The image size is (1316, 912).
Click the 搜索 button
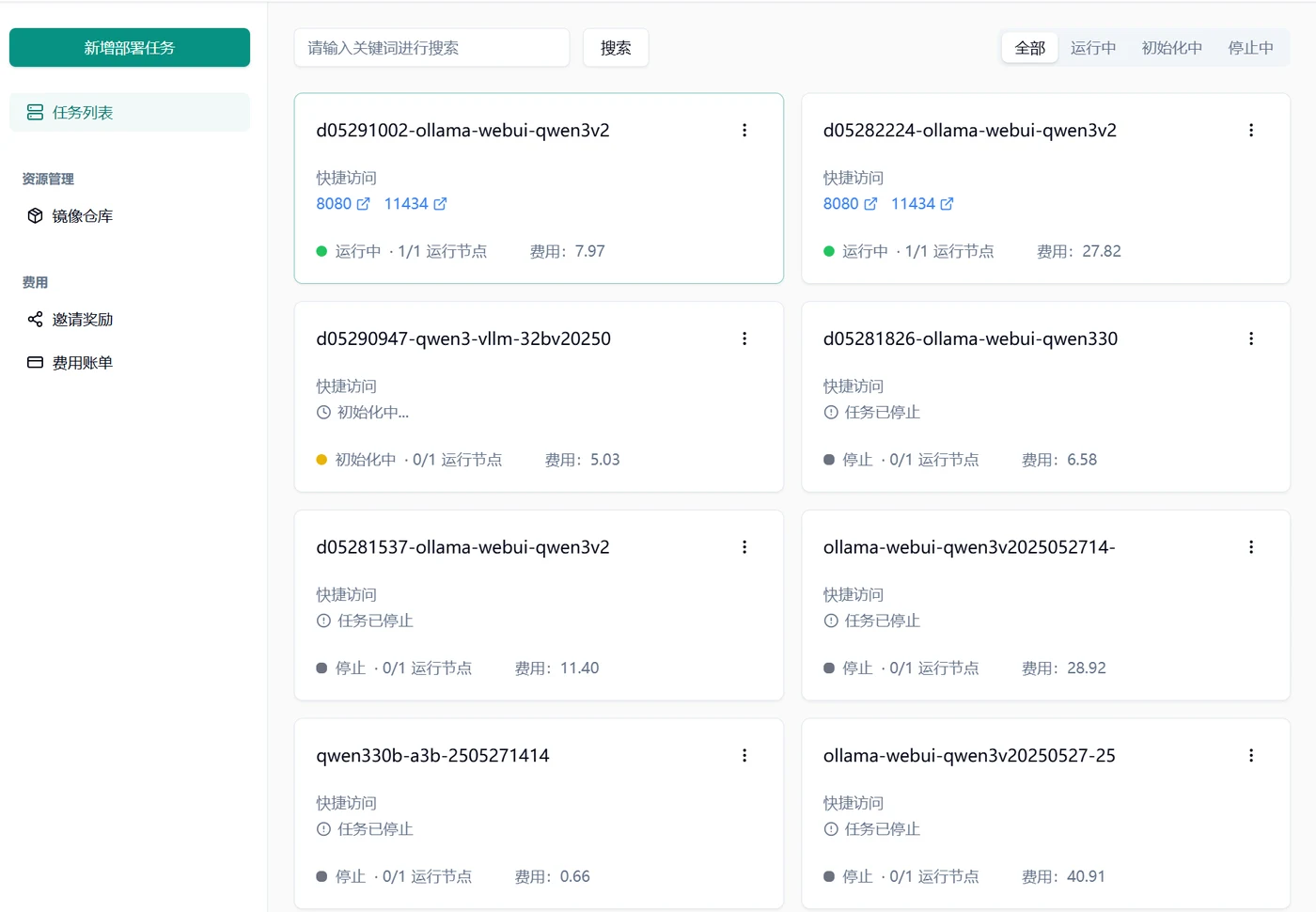(616, 48)
